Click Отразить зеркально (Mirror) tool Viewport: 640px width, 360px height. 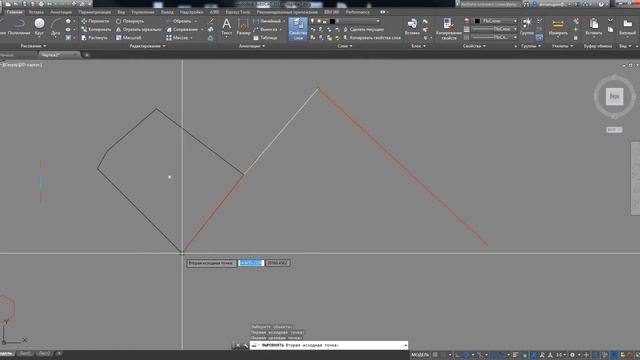coord(138,29)
